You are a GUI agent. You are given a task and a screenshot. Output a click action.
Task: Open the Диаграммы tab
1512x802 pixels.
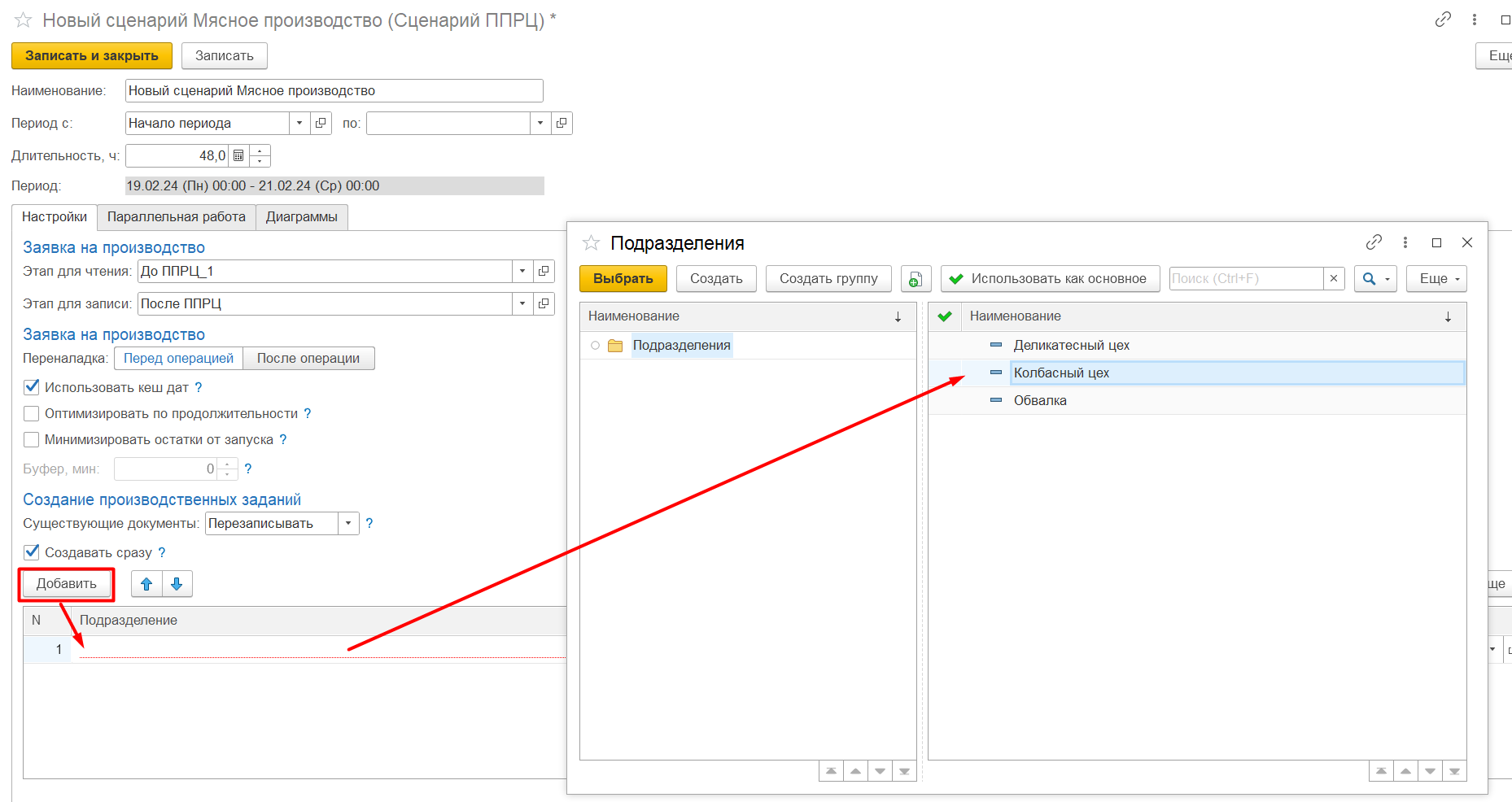[301, 217]
